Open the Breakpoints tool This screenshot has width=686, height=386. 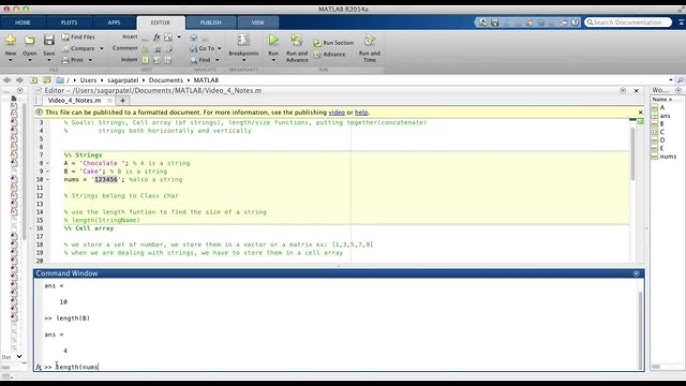[x=243, y=40]
